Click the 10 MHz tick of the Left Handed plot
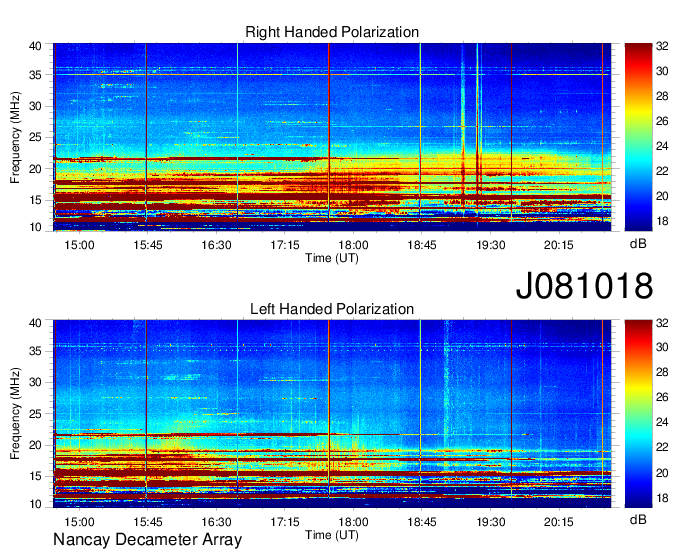680x552 pixels. 35,504
